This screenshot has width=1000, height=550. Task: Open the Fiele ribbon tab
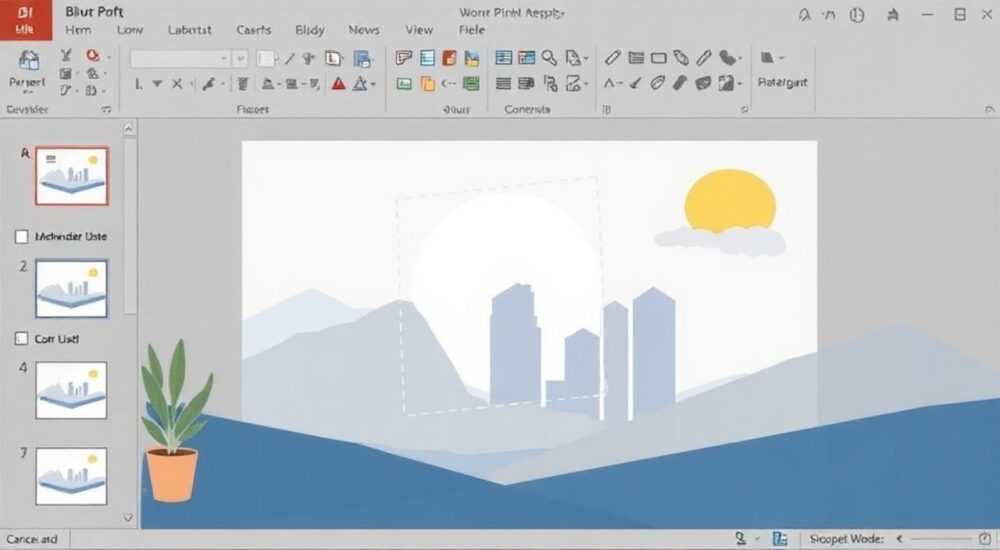471,30
